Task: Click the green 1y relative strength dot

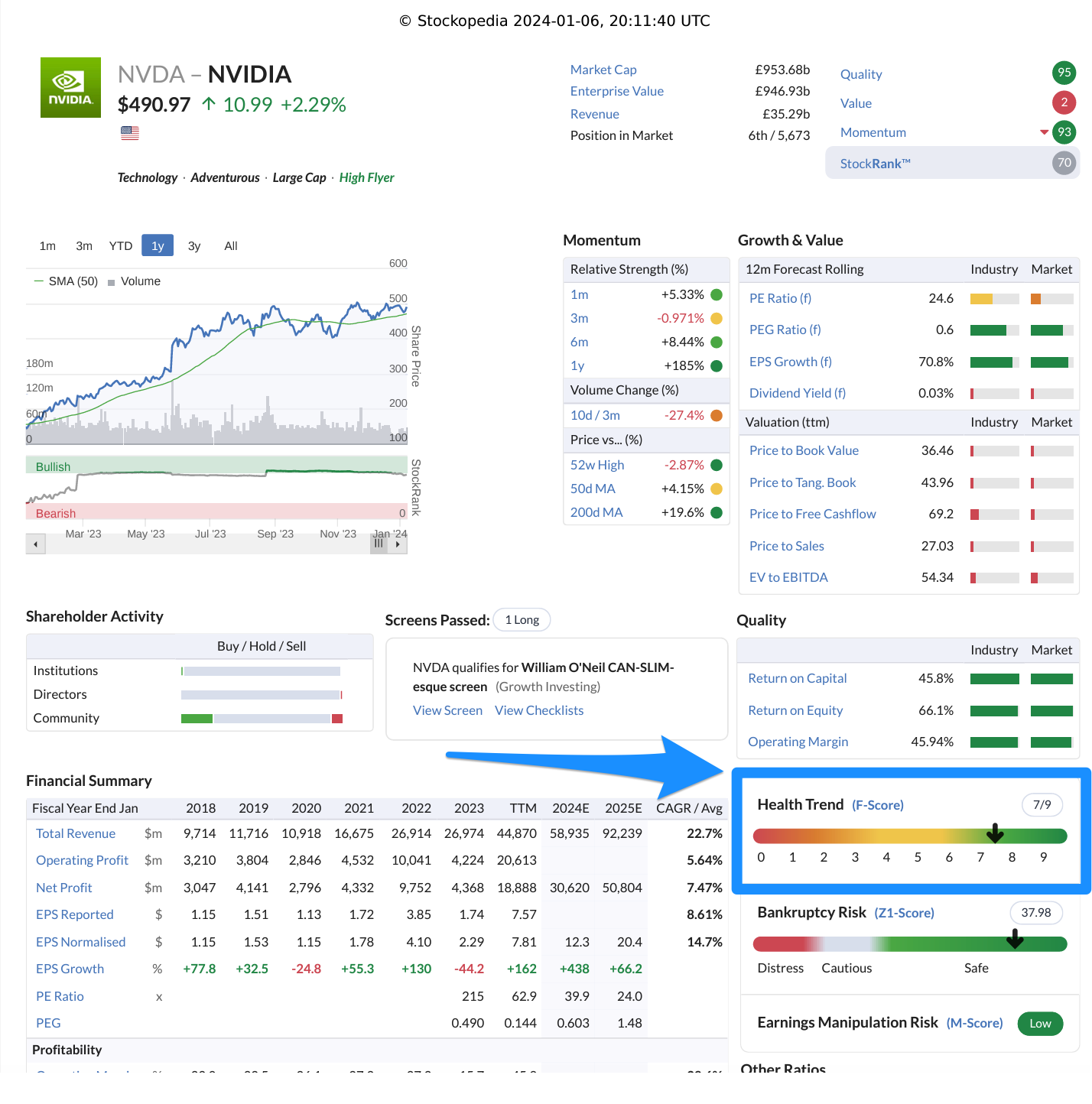Action: 716,366
